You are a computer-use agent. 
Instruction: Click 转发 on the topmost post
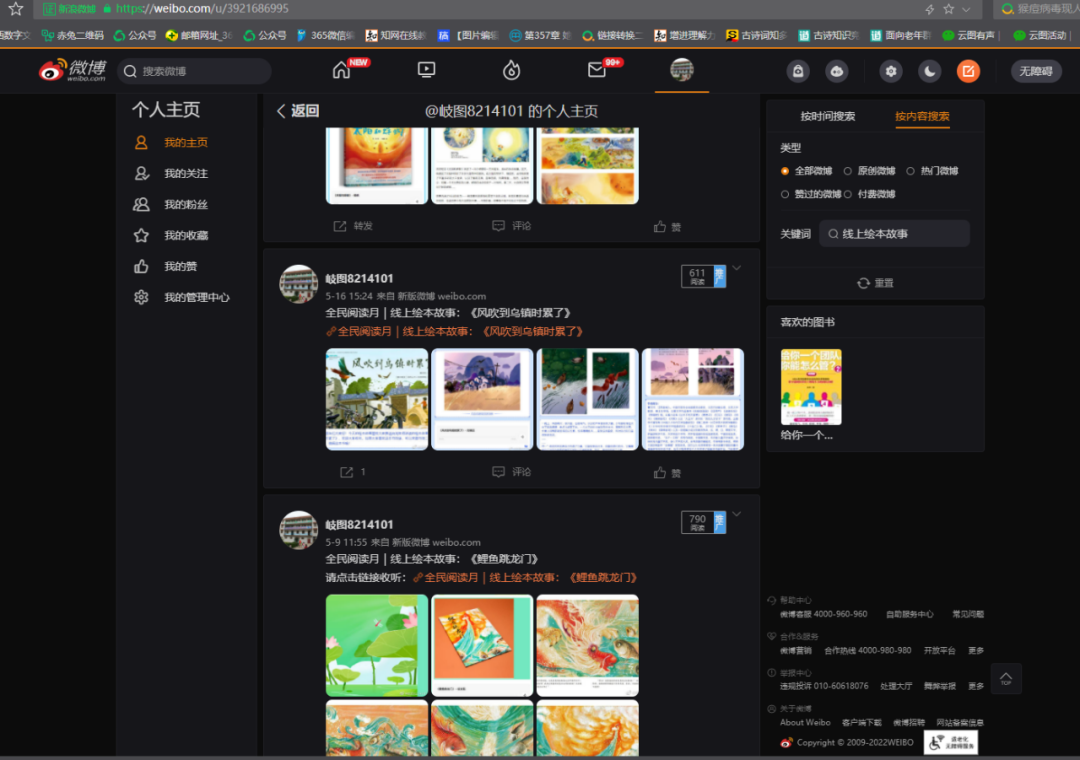click(x=353, y=226)
